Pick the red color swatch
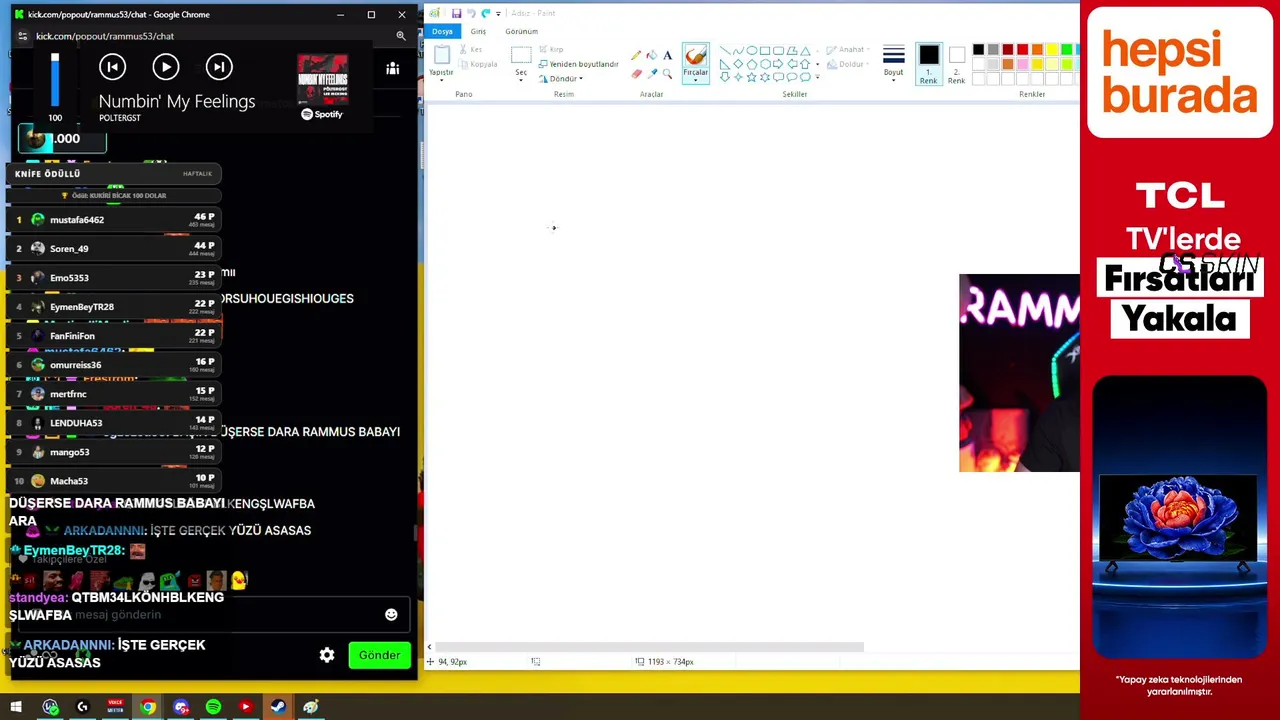Viewport: 1280px width, 720px height. click(x=1022, y=50)
